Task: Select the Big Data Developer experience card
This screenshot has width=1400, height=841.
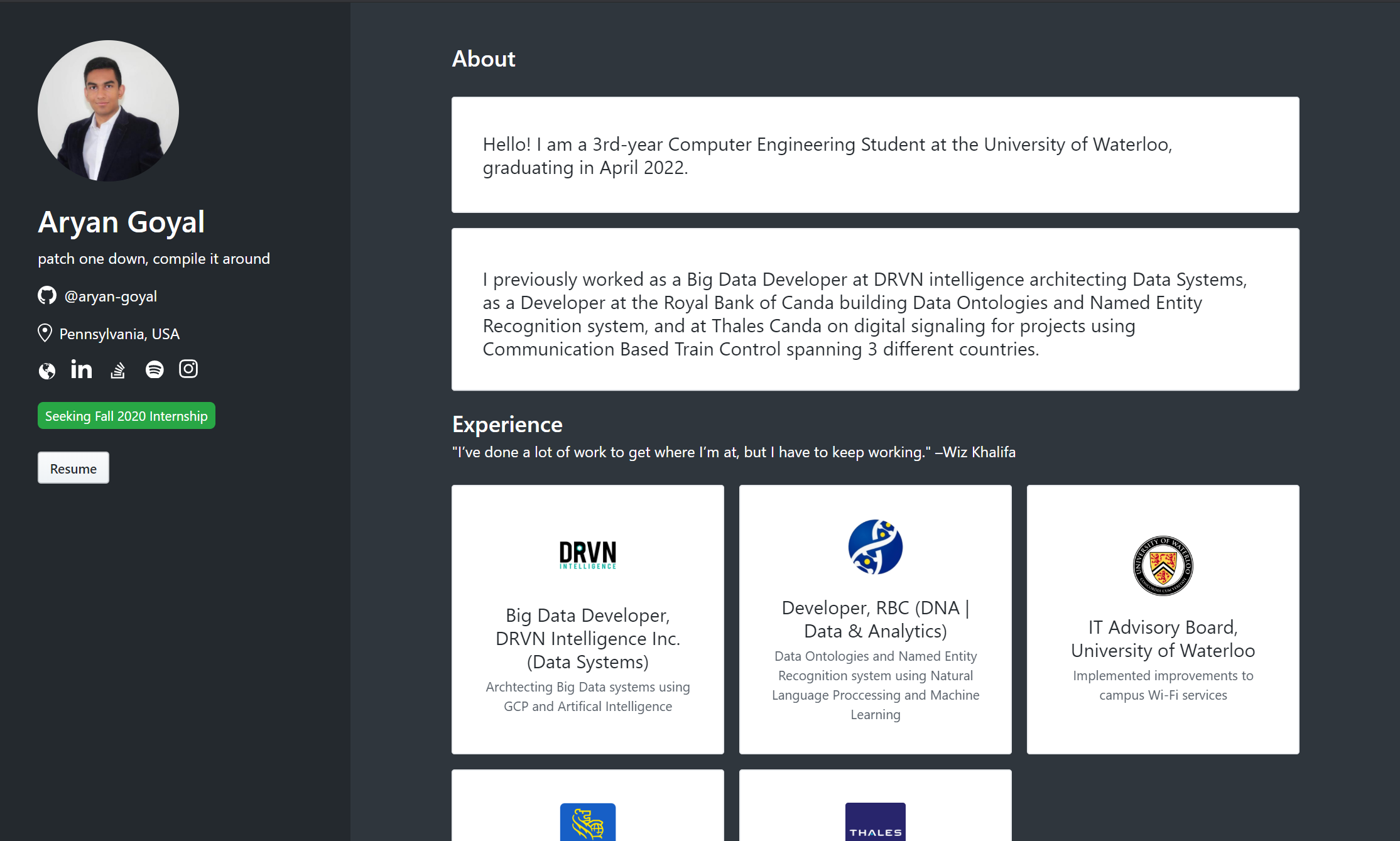Action: tap(587, 619)
